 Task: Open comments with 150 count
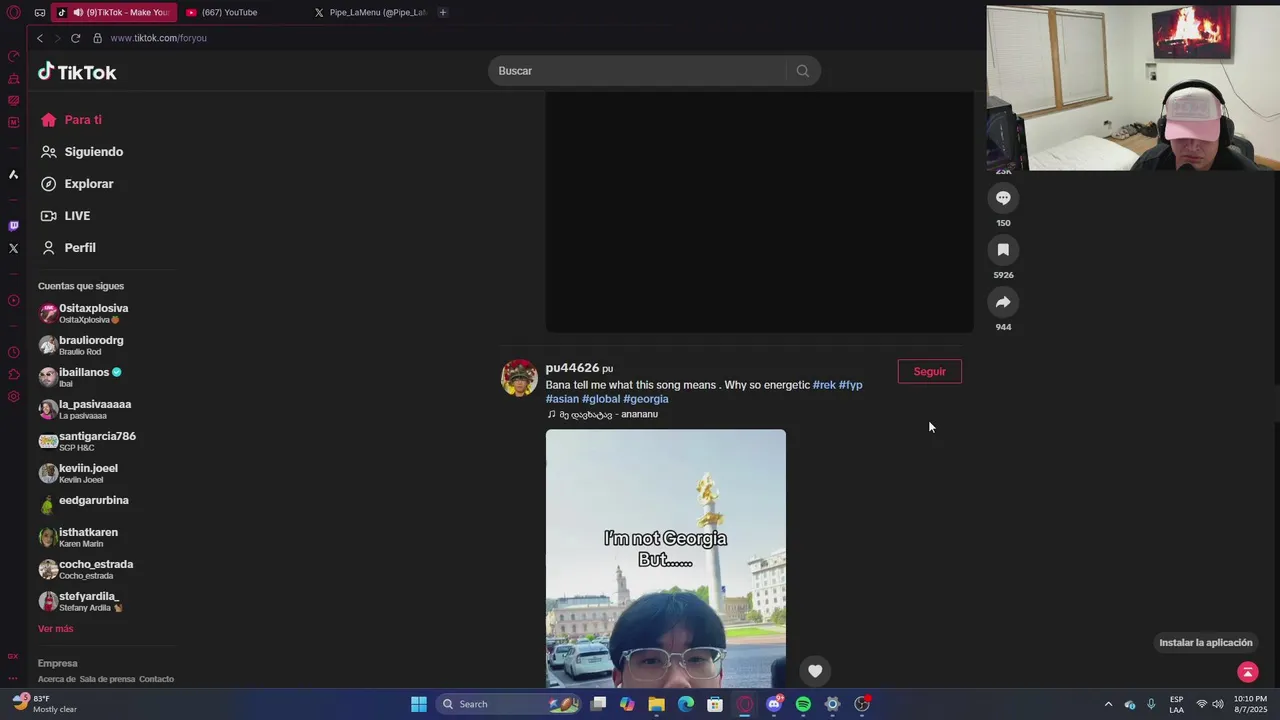[x=1003, y=198]
